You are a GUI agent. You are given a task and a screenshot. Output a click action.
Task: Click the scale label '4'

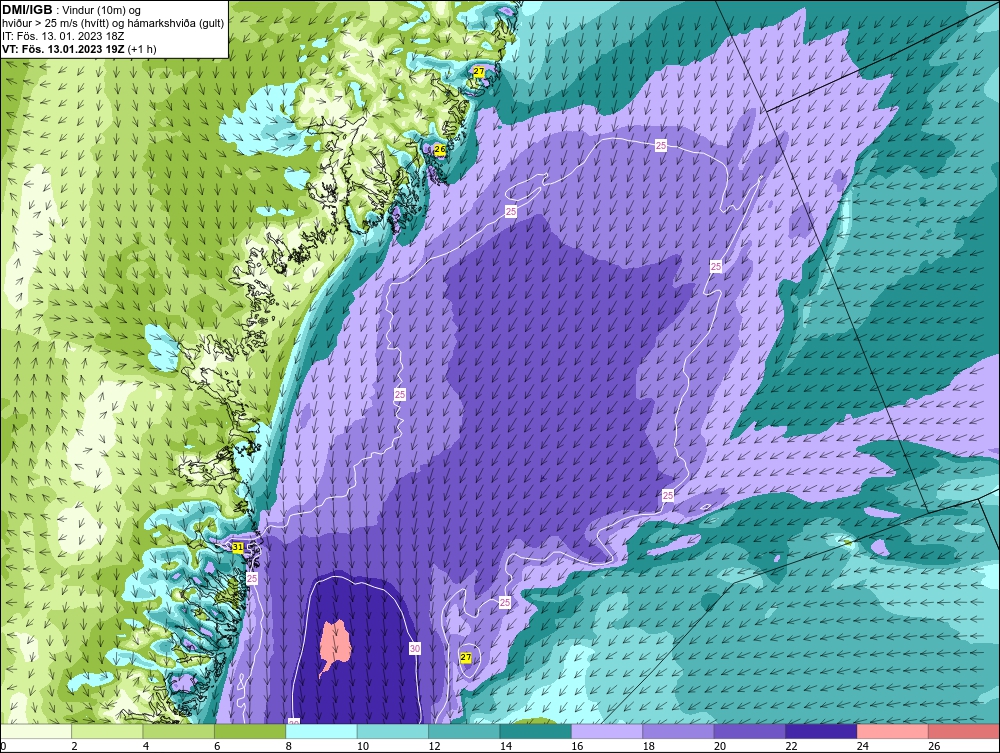146,747
